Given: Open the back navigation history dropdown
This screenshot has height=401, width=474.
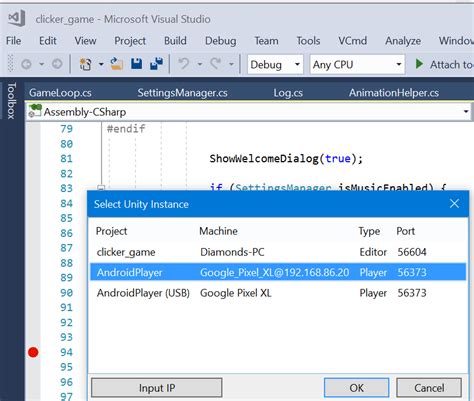Looking at the screenshot, I should [x=42, y=64].
